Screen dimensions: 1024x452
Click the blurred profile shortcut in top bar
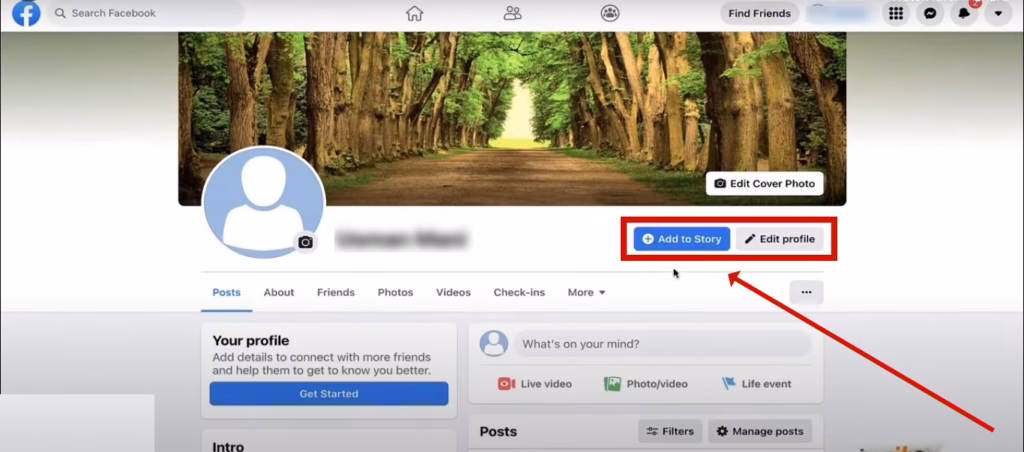click(x=840, y=14)
